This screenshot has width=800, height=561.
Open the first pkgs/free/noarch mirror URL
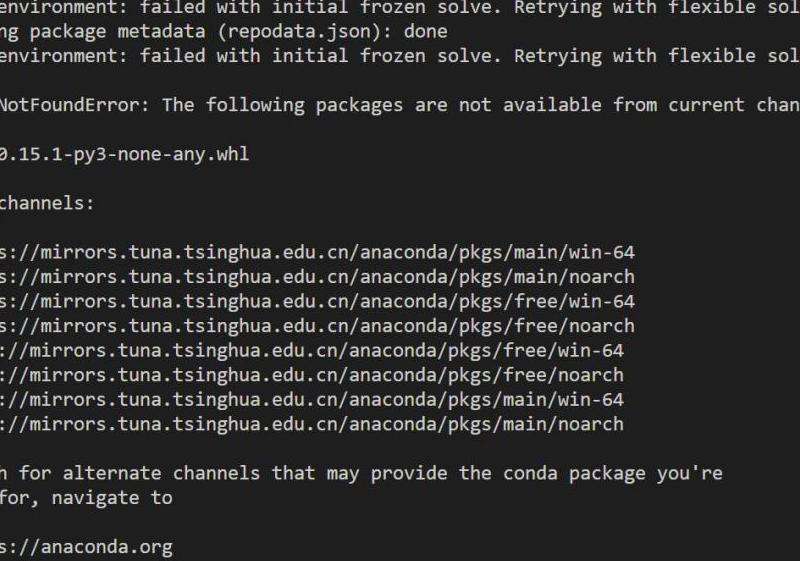[x=317, y=326]
